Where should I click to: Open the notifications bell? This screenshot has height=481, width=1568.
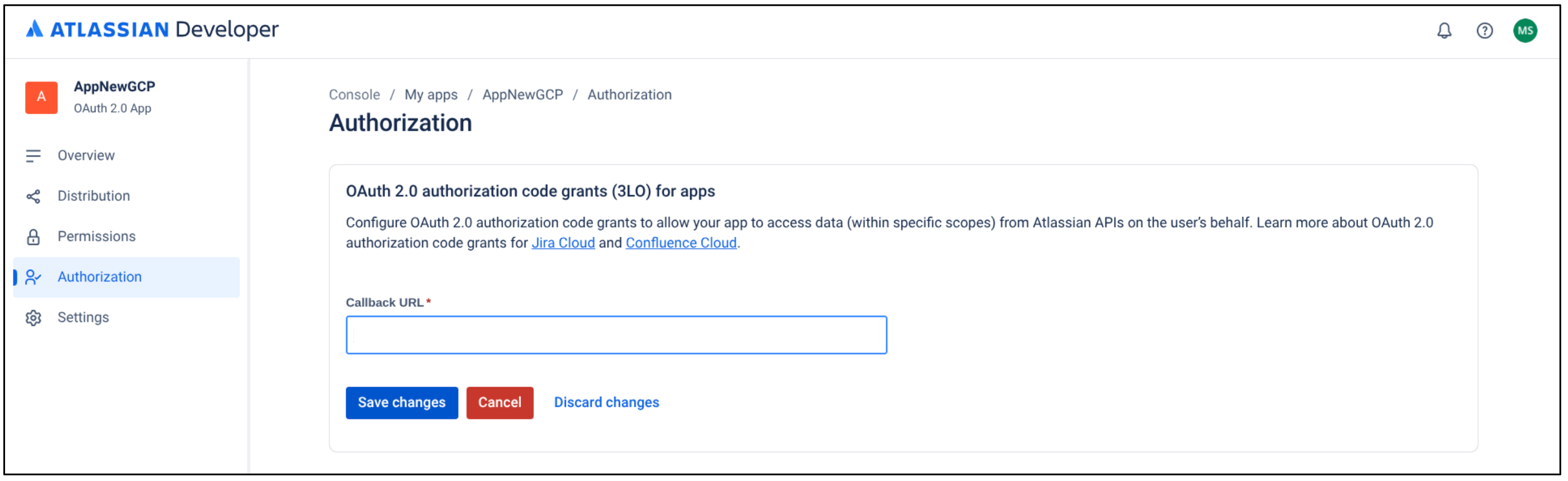tap(1443, 30)
